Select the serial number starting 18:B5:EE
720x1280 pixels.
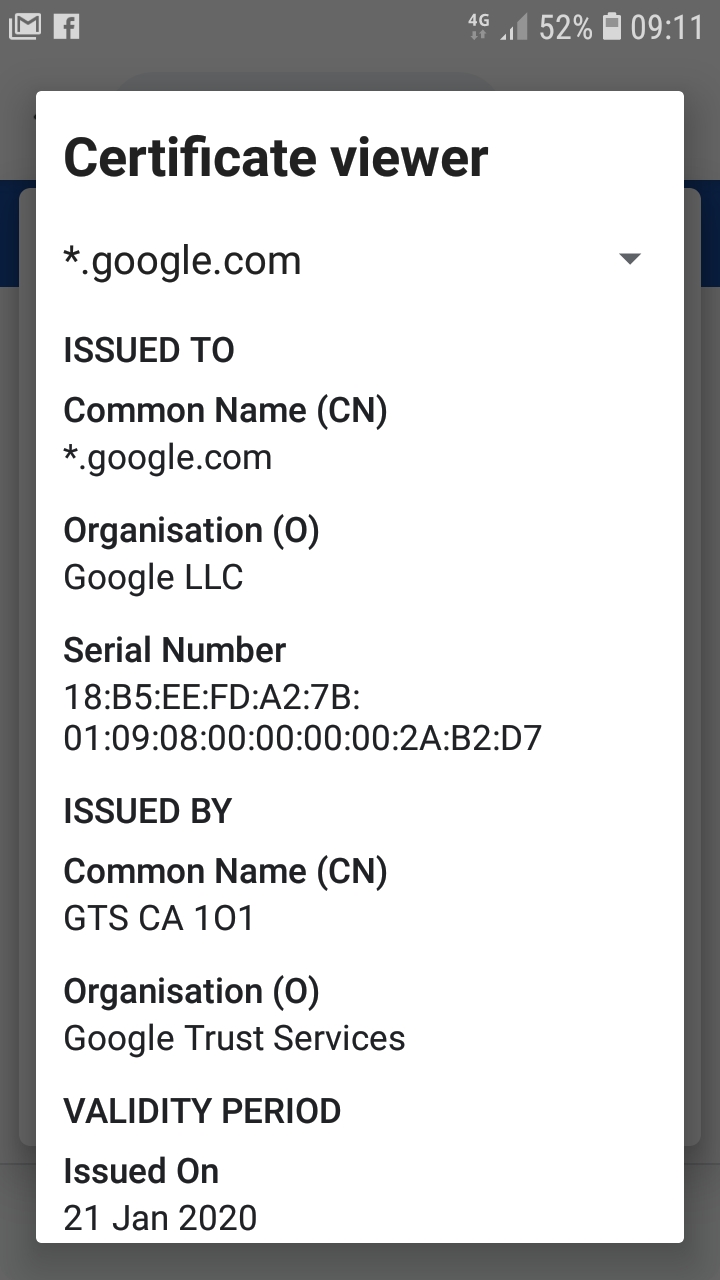coord(303,716)
